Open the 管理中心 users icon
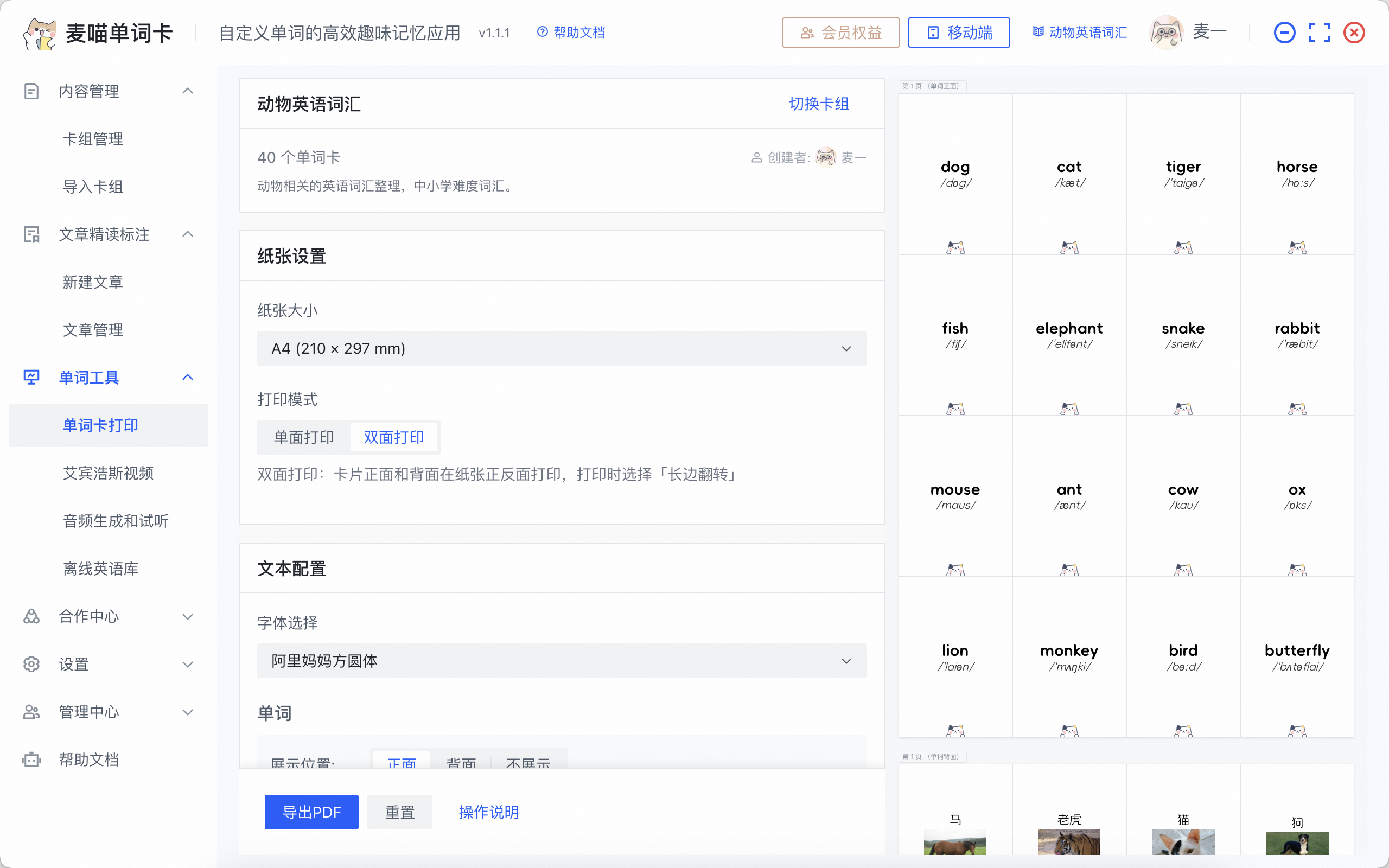 point(31,712)
